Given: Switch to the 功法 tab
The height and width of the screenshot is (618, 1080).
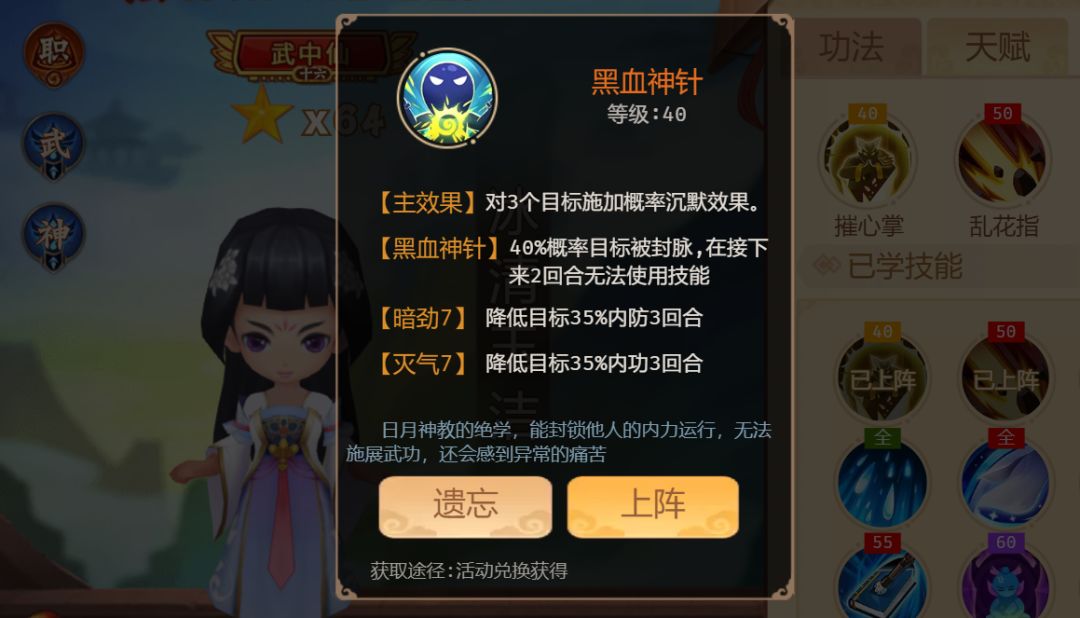Looking at the screenshot, I should (x=851, y=47).
